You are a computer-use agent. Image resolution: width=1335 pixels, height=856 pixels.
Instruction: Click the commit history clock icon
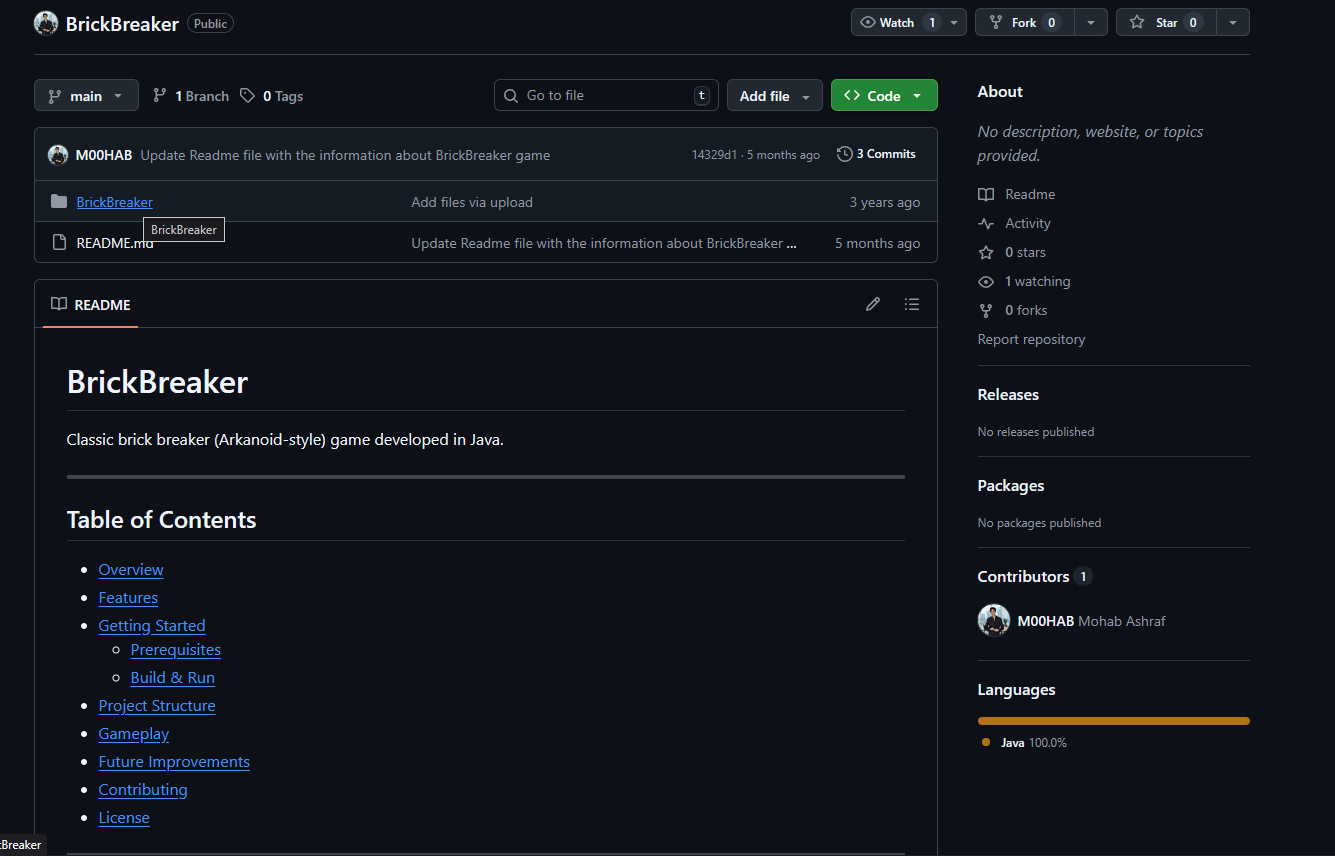pyautogui.click(x=845, y=154)
